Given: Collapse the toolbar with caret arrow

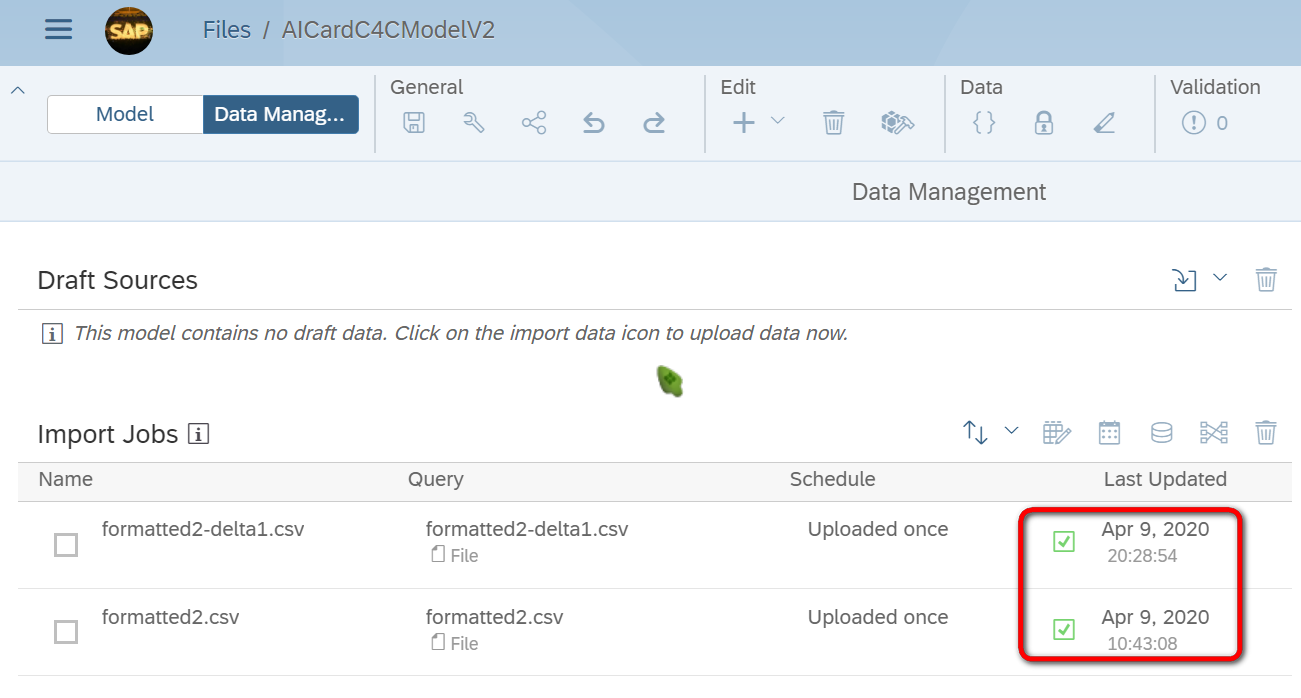Looking at the screenshot, I should pyautogui.click(x=17, y=91).
